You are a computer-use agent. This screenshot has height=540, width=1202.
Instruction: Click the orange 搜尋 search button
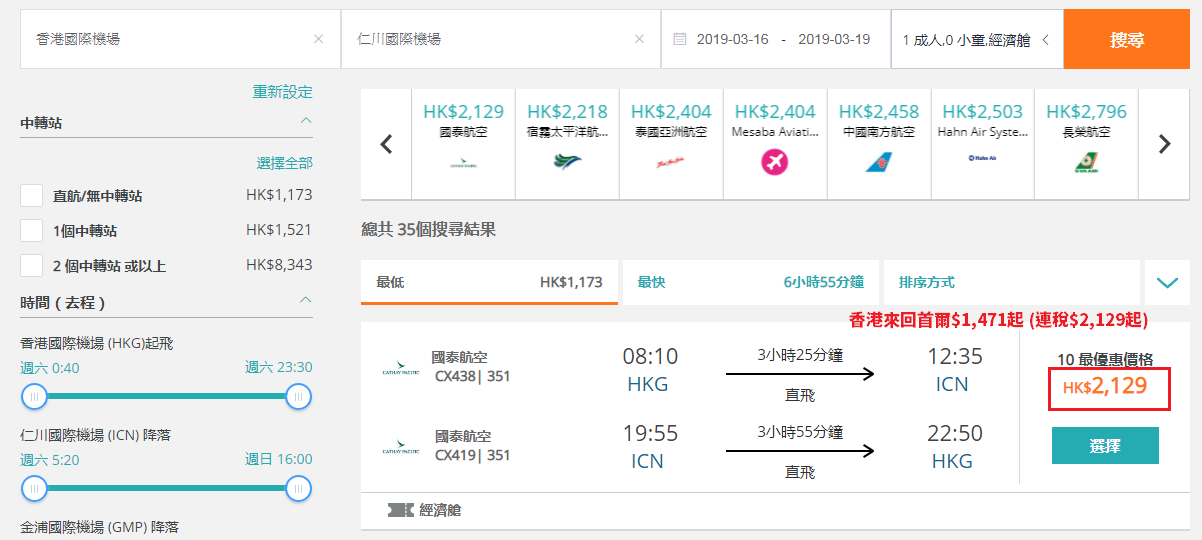click(x=1127, y=40)
